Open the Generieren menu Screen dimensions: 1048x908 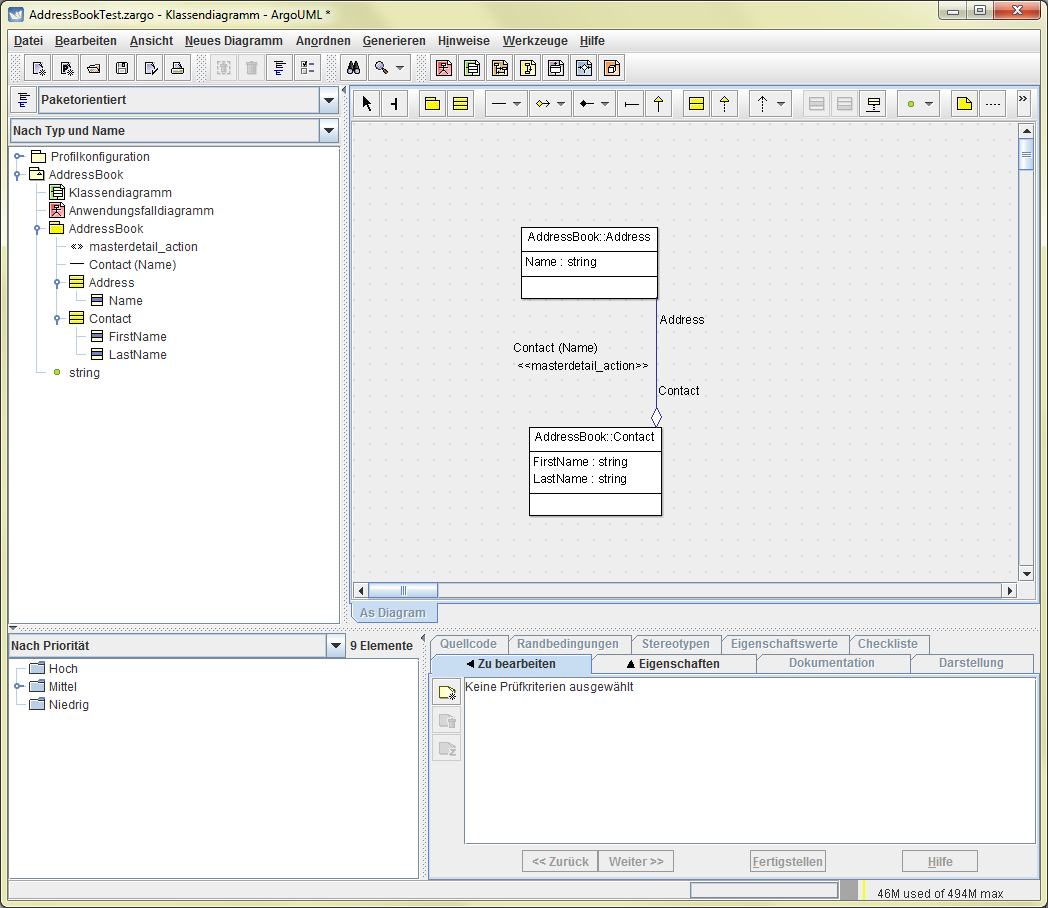(394, 41)
